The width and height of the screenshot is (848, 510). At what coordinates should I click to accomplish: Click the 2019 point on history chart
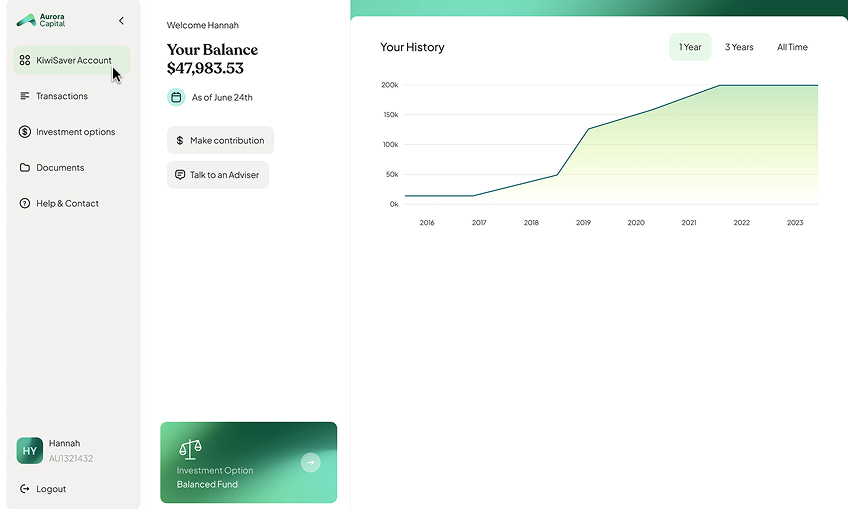(588, 129)
